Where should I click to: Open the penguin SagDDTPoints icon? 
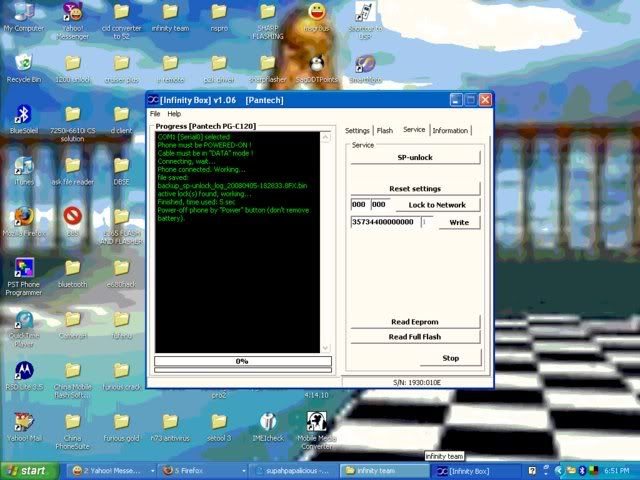(x=317, y=68)
